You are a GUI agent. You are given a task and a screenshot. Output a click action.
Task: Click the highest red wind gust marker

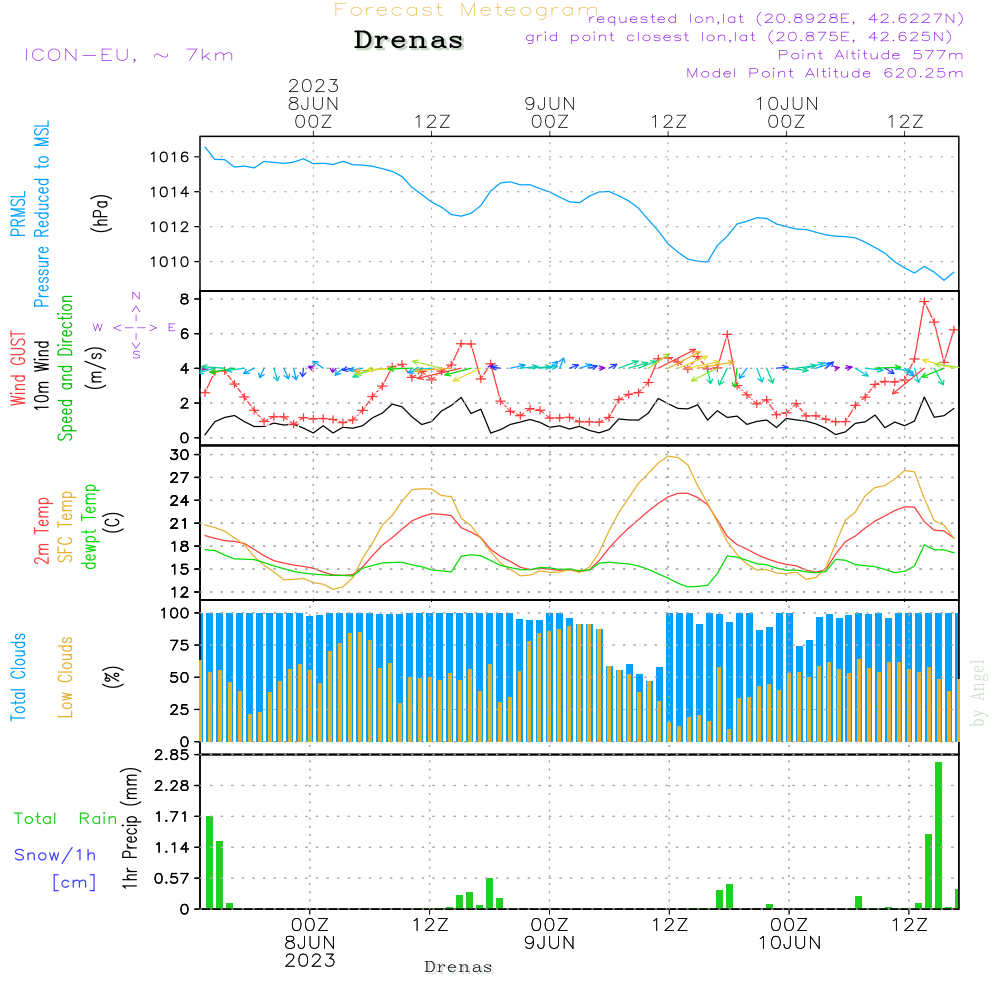(925, 301)
